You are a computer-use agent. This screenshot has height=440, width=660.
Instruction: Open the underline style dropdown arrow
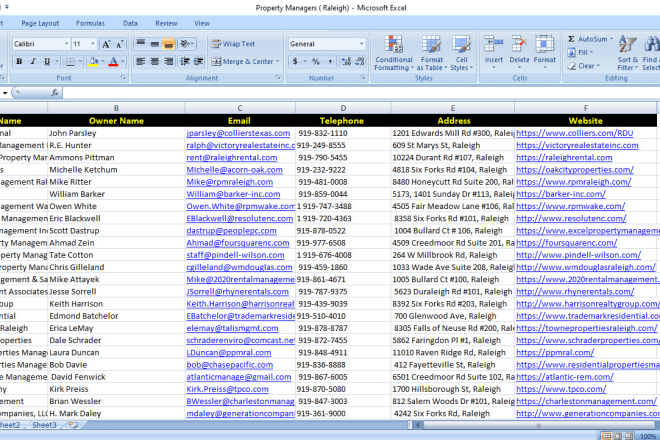(x=57, y=62)
